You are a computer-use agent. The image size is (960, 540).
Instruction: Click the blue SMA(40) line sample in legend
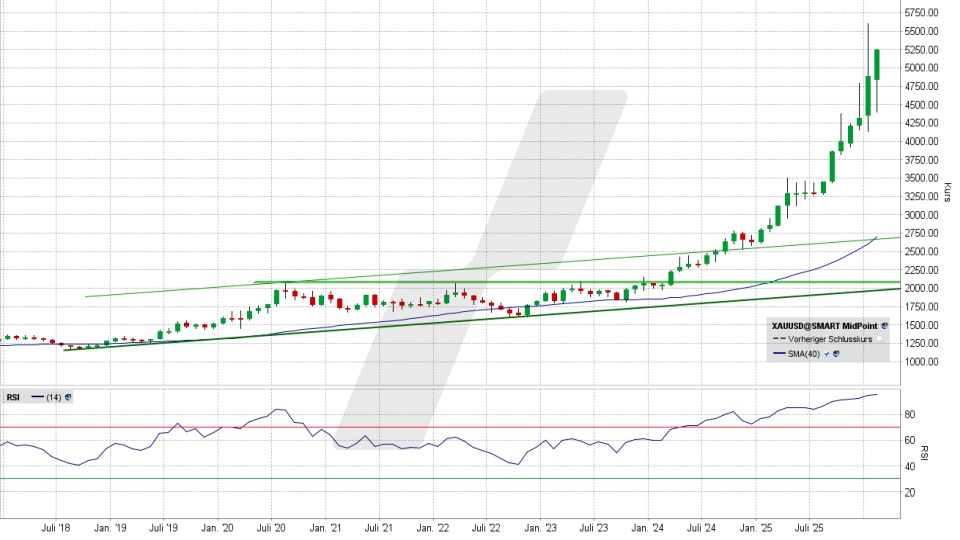click(779, 353)
